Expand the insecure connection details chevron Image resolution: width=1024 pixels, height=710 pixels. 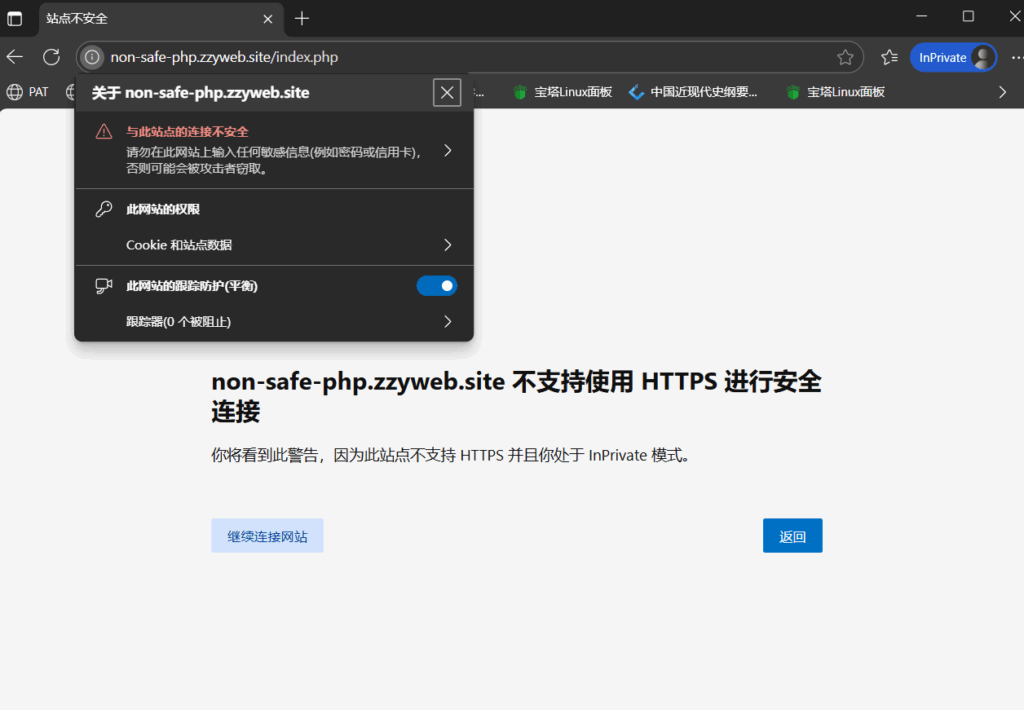[447, 151]
